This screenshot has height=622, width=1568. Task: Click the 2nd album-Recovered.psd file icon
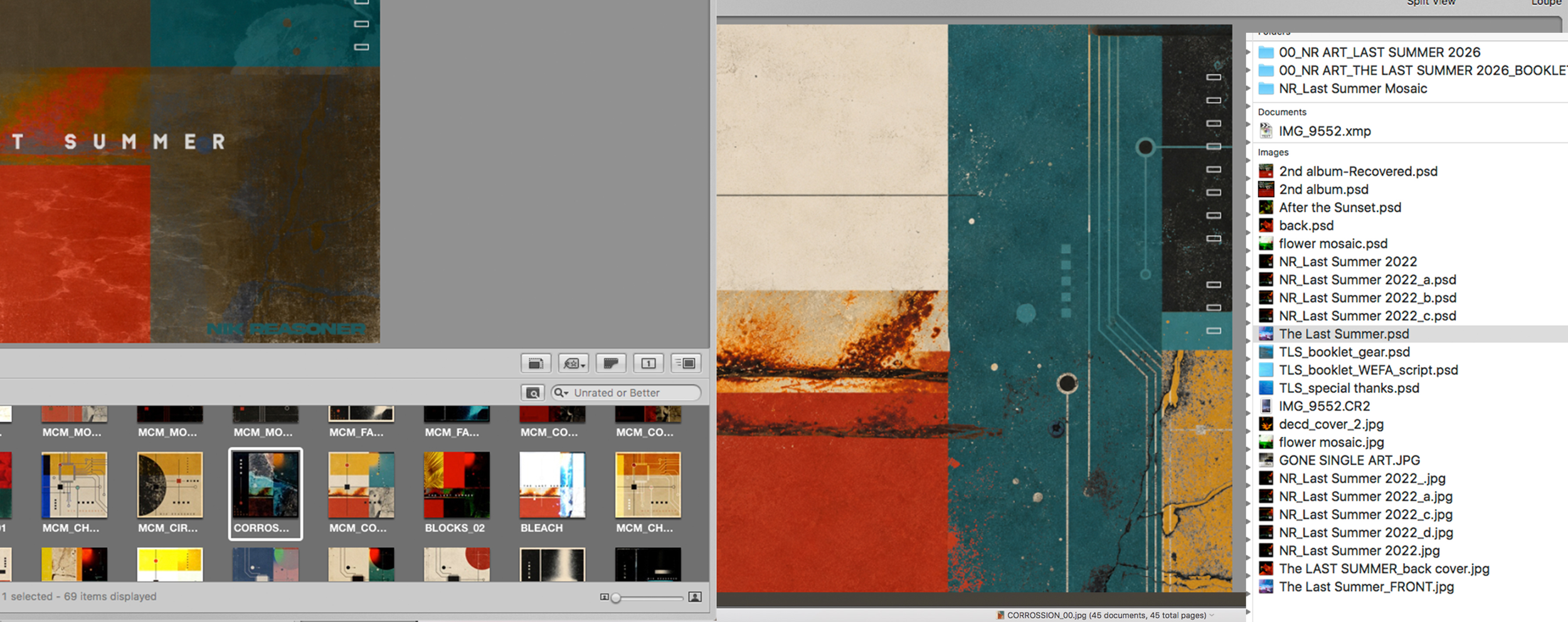(1266, 171)
